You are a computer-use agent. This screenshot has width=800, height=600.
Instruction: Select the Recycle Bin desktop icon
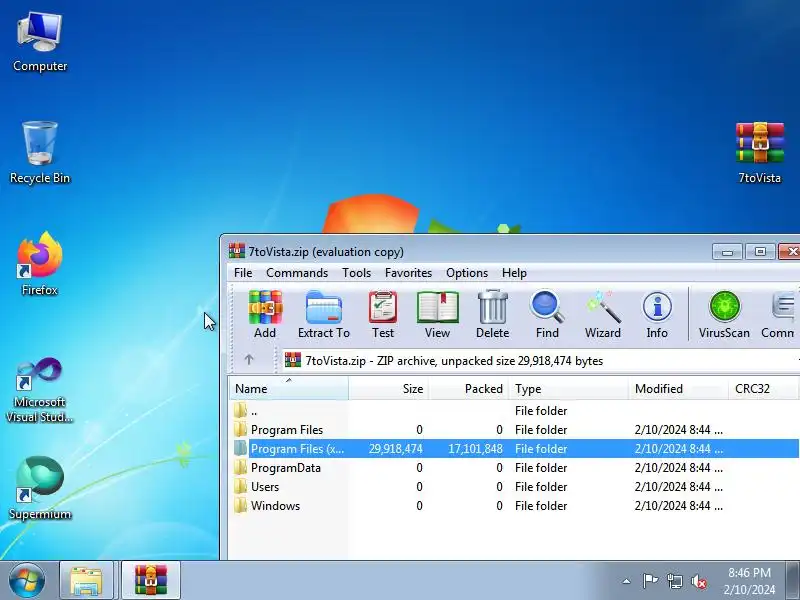(x=40, y=152)
